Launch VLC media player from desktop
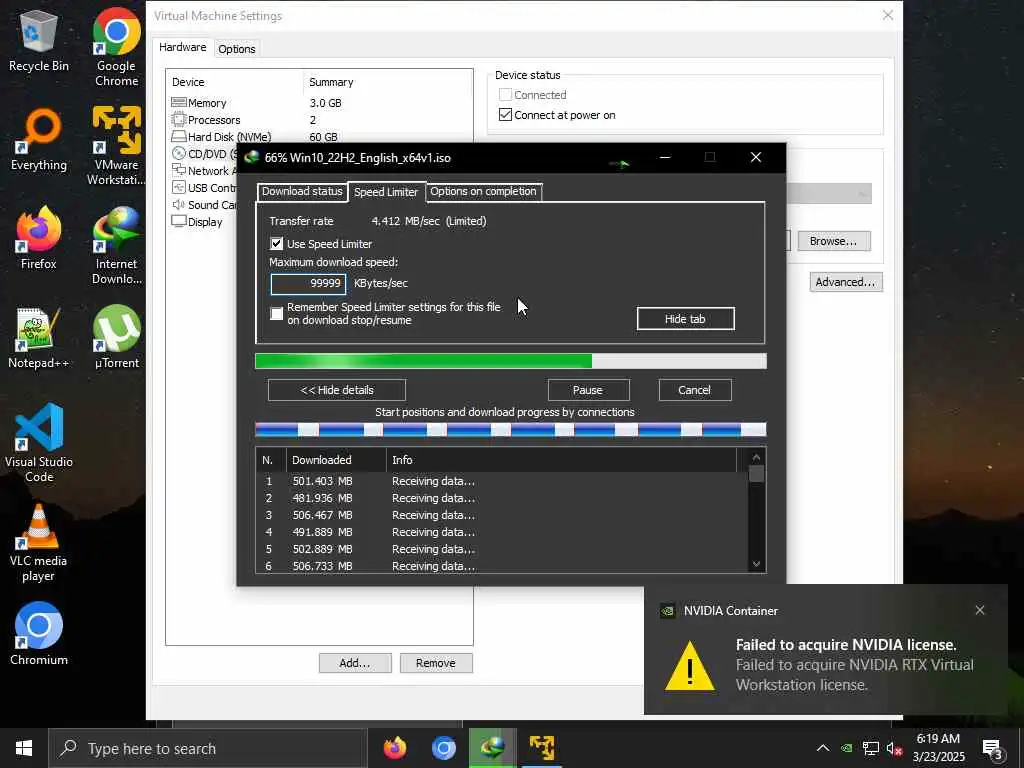The image size is (1024, 768). click(39, 542)
